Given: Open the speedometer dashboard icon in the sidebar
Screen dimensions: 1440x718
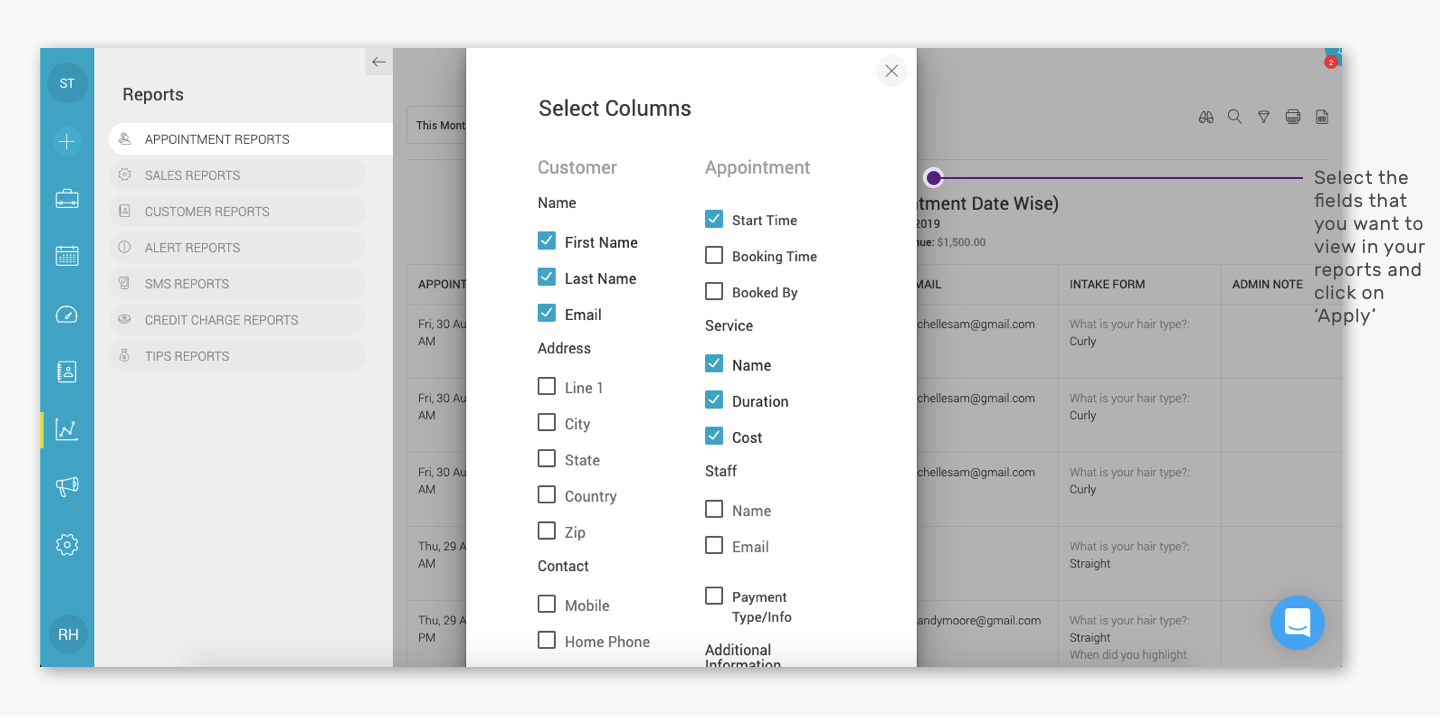Looking at the screenshot, I should [67, 315].
